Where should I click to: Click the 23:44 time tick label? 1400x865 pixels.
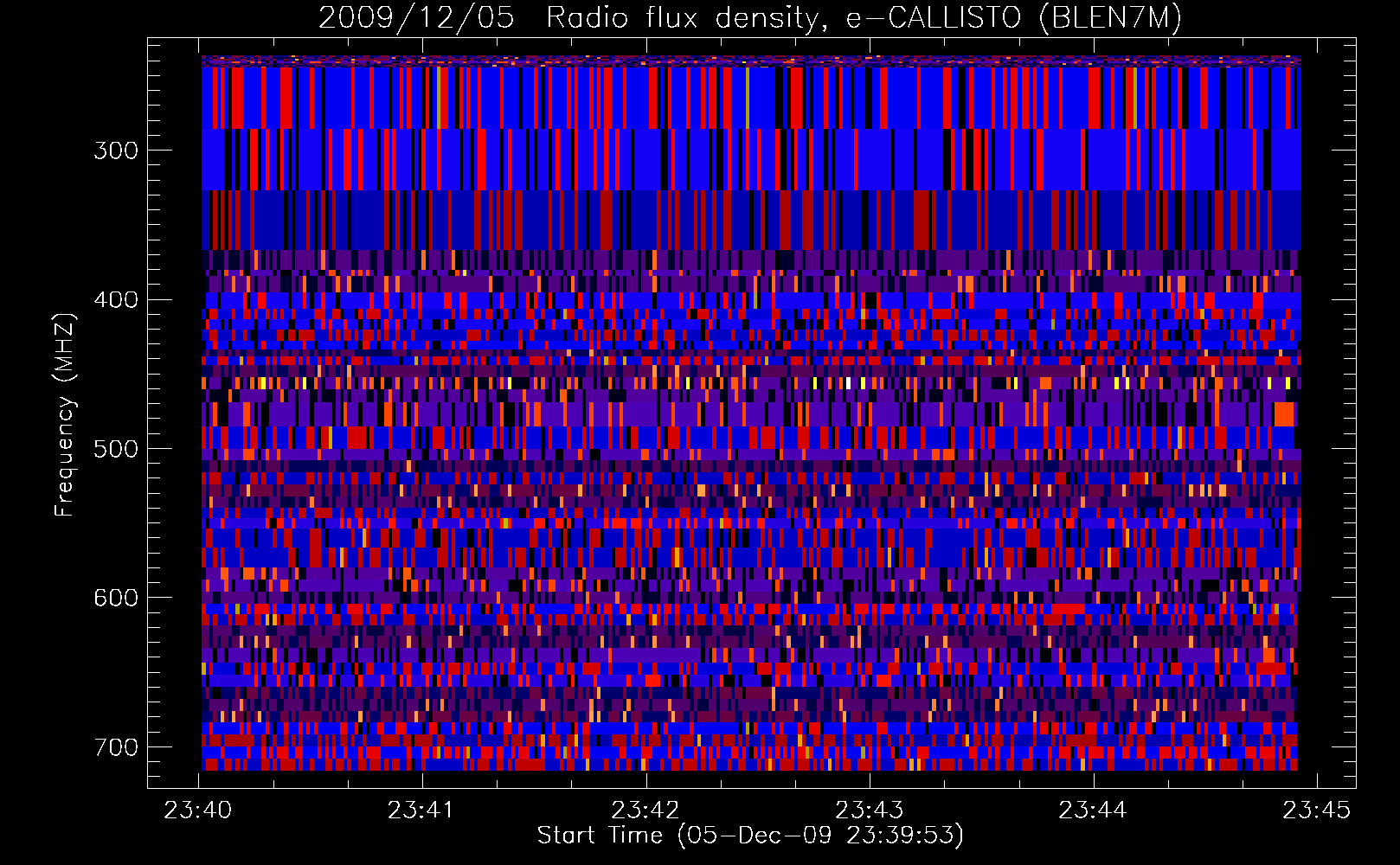tap(1093, 811)
